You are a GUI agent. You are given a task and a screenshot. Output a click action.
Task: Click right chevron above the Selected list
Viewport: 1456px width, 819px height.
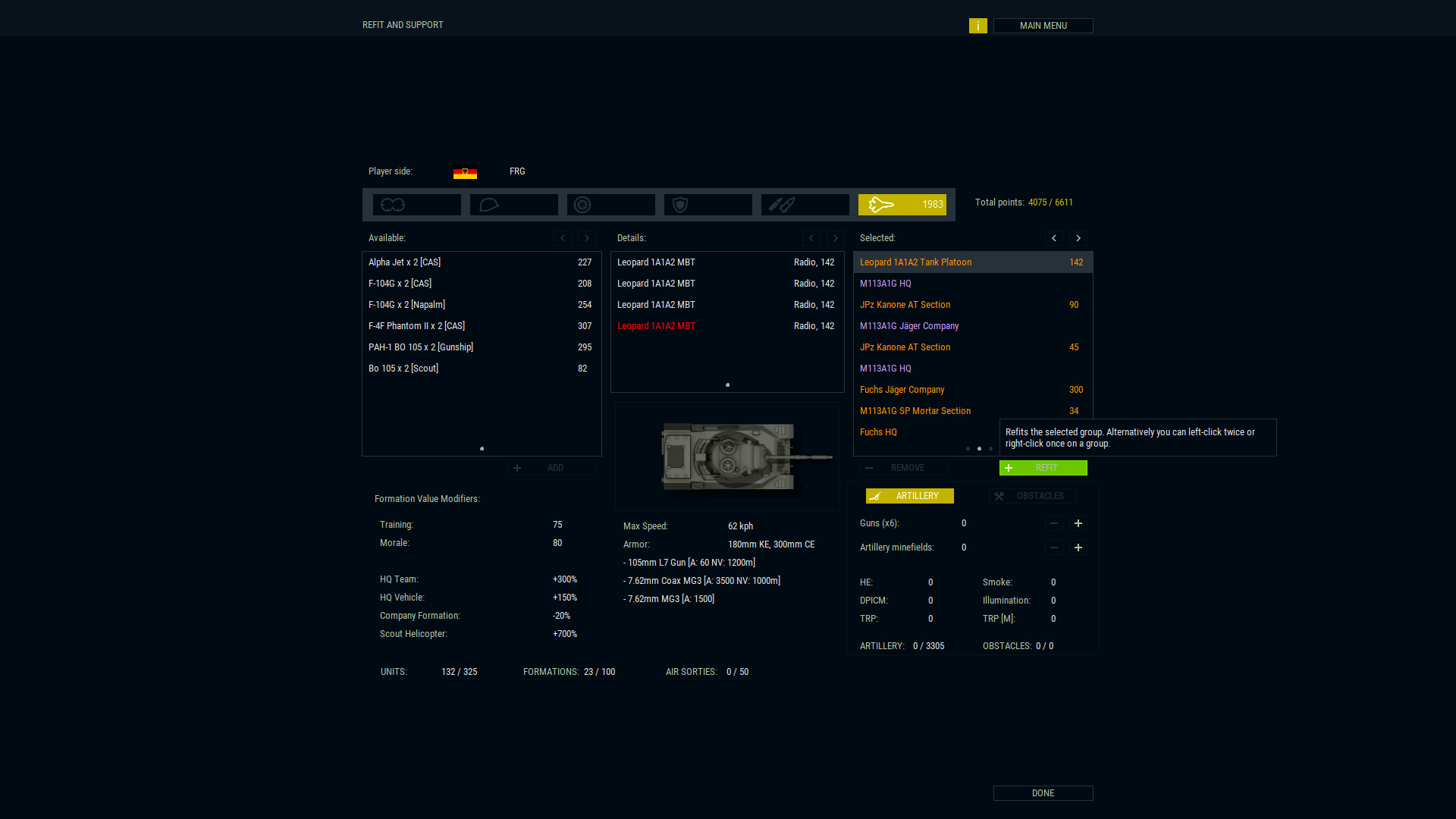(x=1078, y=238)
